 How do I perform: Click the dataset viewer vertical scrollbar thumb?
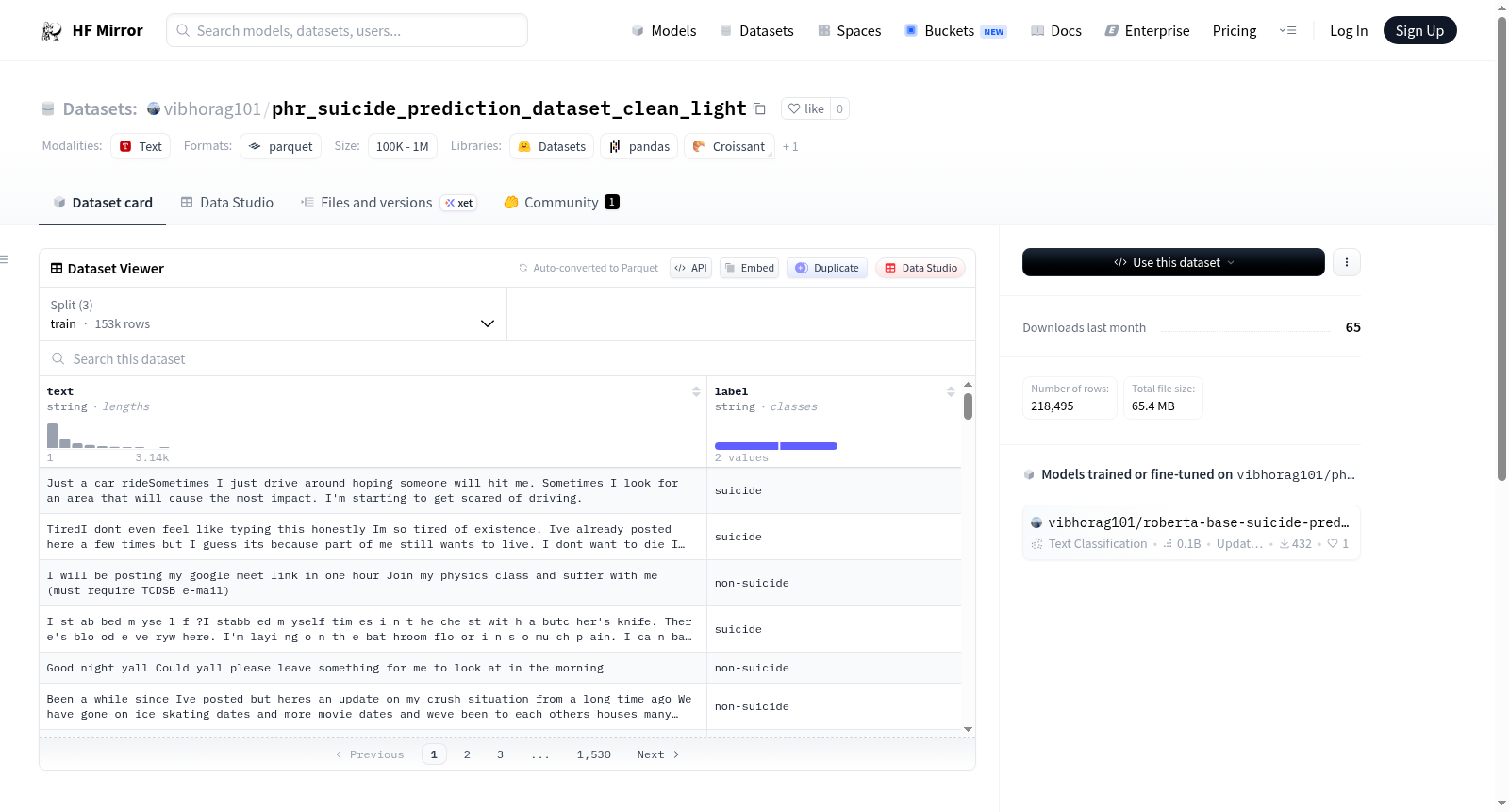point(968,406)
